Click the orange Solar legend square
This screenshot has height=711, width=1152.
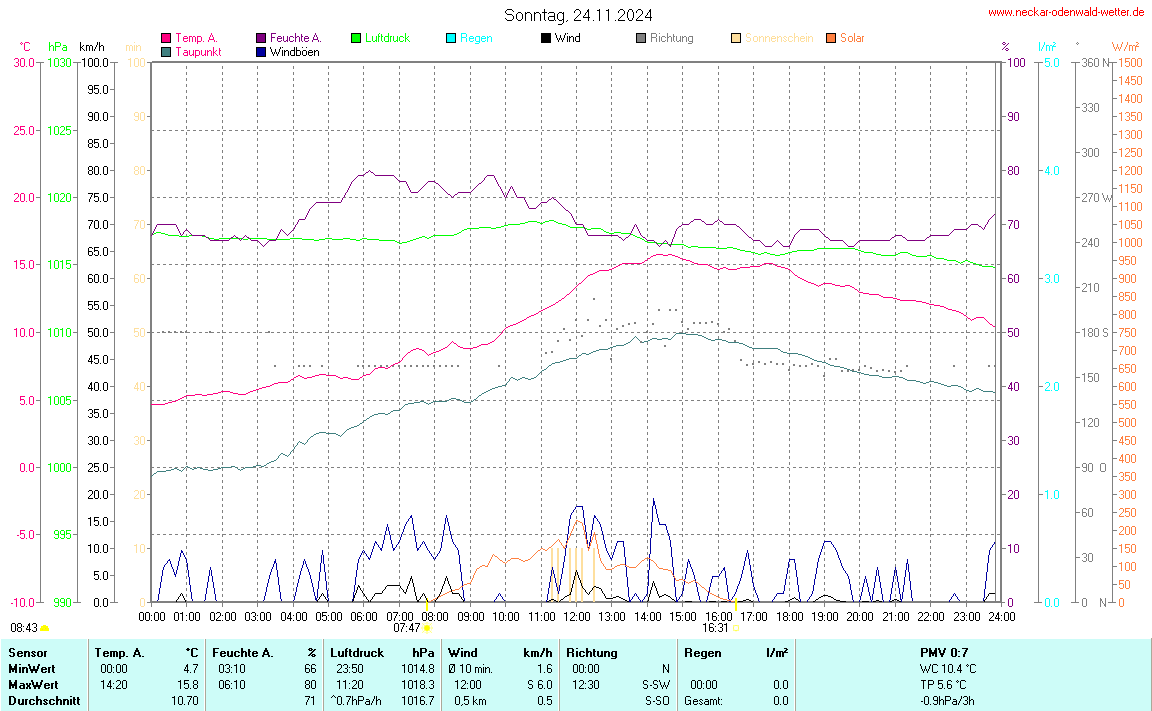[831, 38]
